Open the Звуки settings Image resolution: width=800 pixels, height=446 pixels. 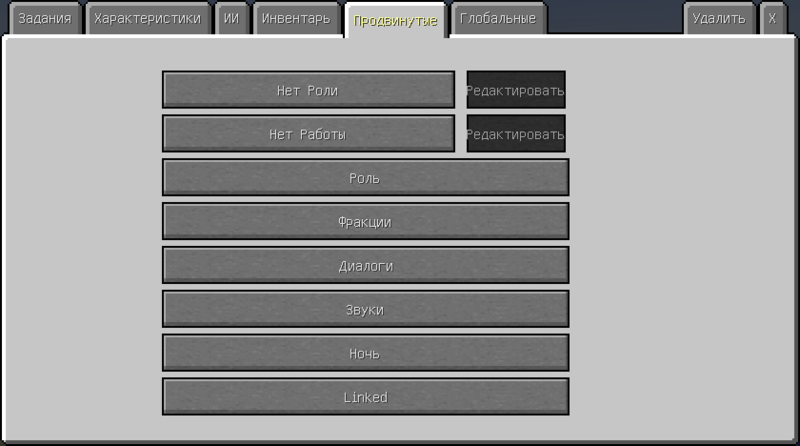[365, 310]
